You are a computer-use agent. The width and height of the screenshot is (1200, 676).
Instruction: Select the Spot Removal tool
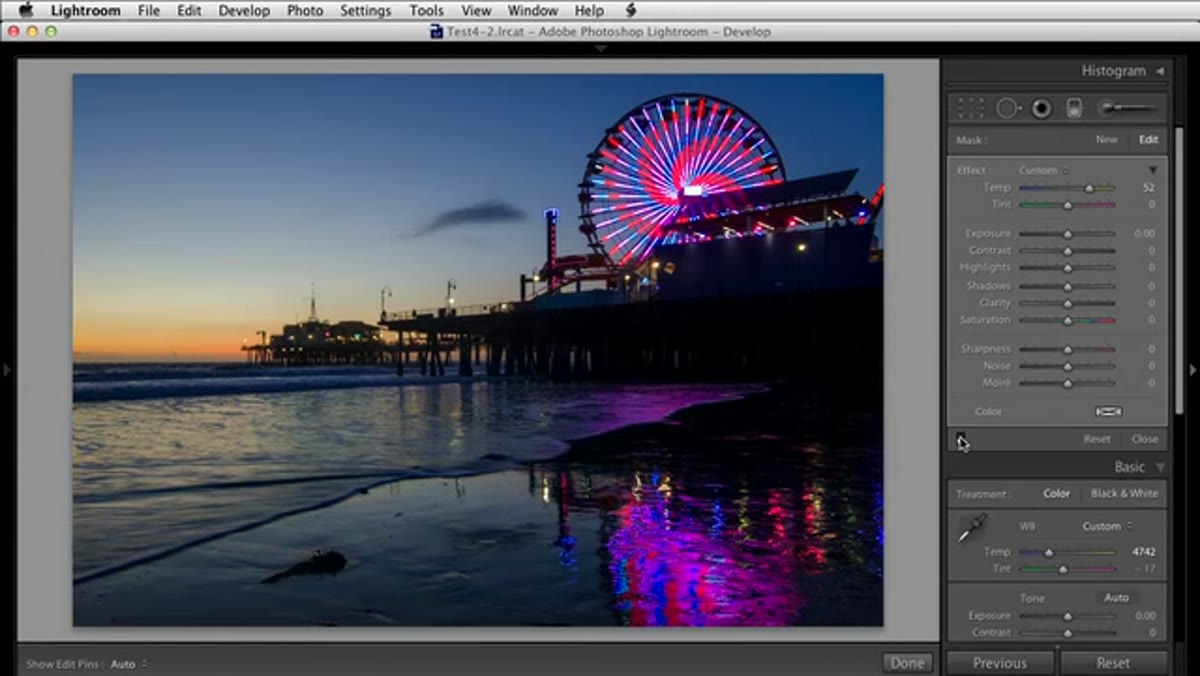(x=1007, y=108)
